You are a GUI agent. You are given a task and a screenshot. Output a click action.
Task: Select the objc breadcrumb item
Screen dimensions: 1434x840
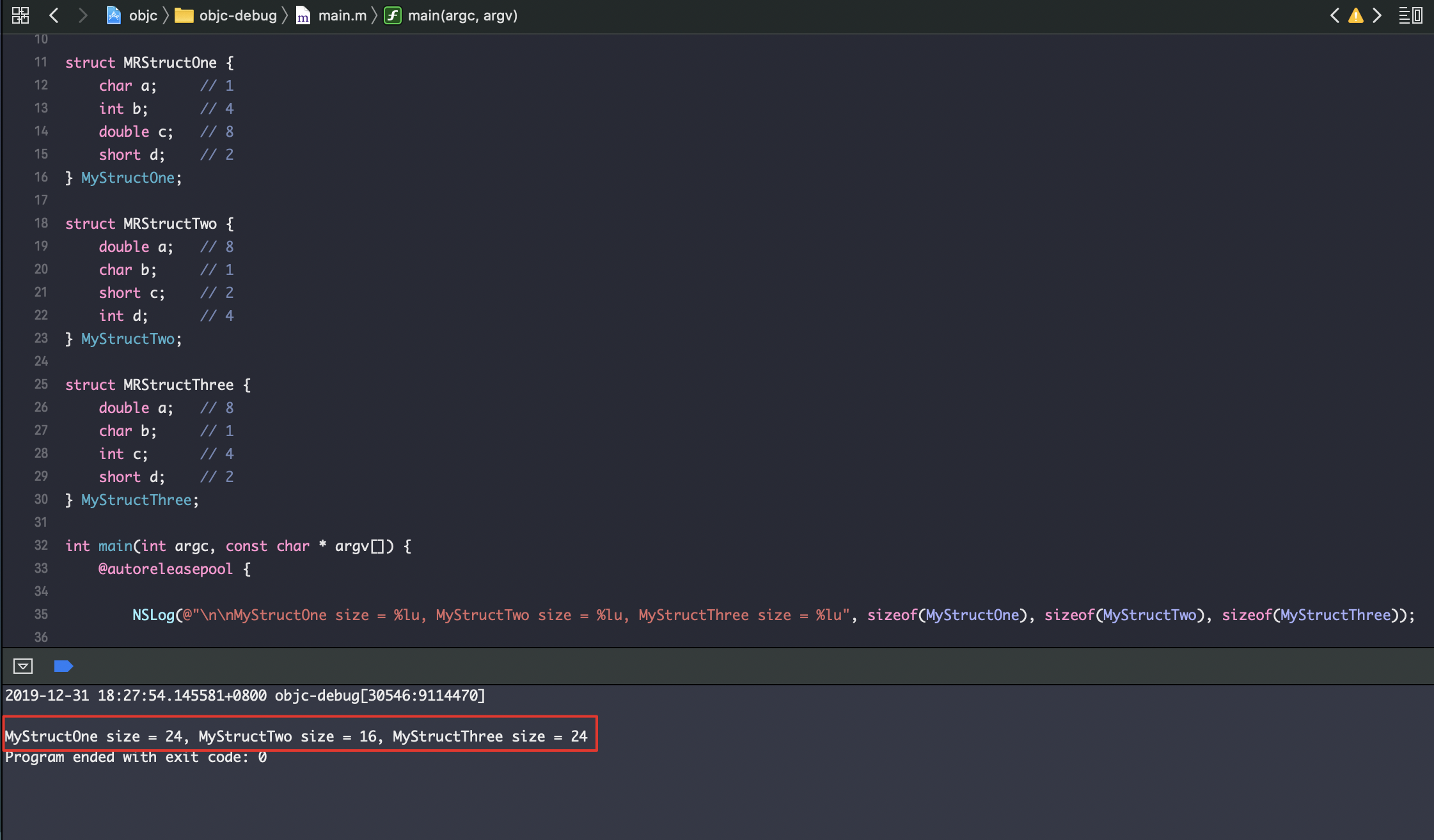coord(143,15)
